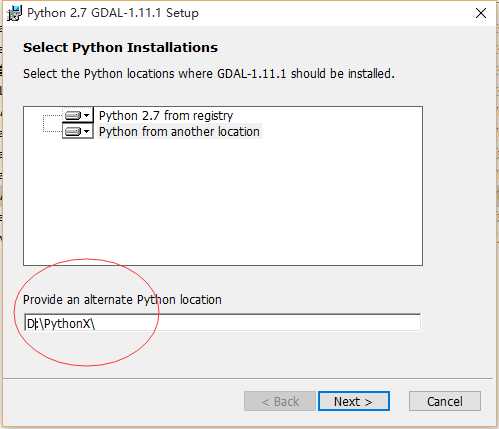Open the dropdown arrow beside Python from another location
Image resolution: width=499 pixels, height=429 pixels.
click(x=87, y=131)
